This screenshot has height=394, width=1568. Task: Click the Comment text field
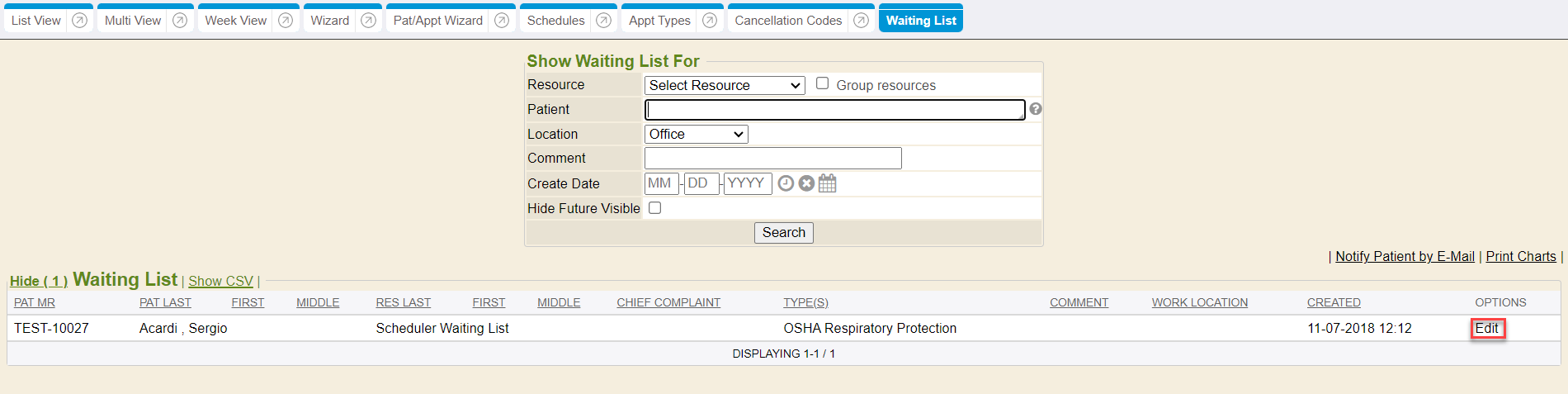pyautogui.click(x=772, y=159)
